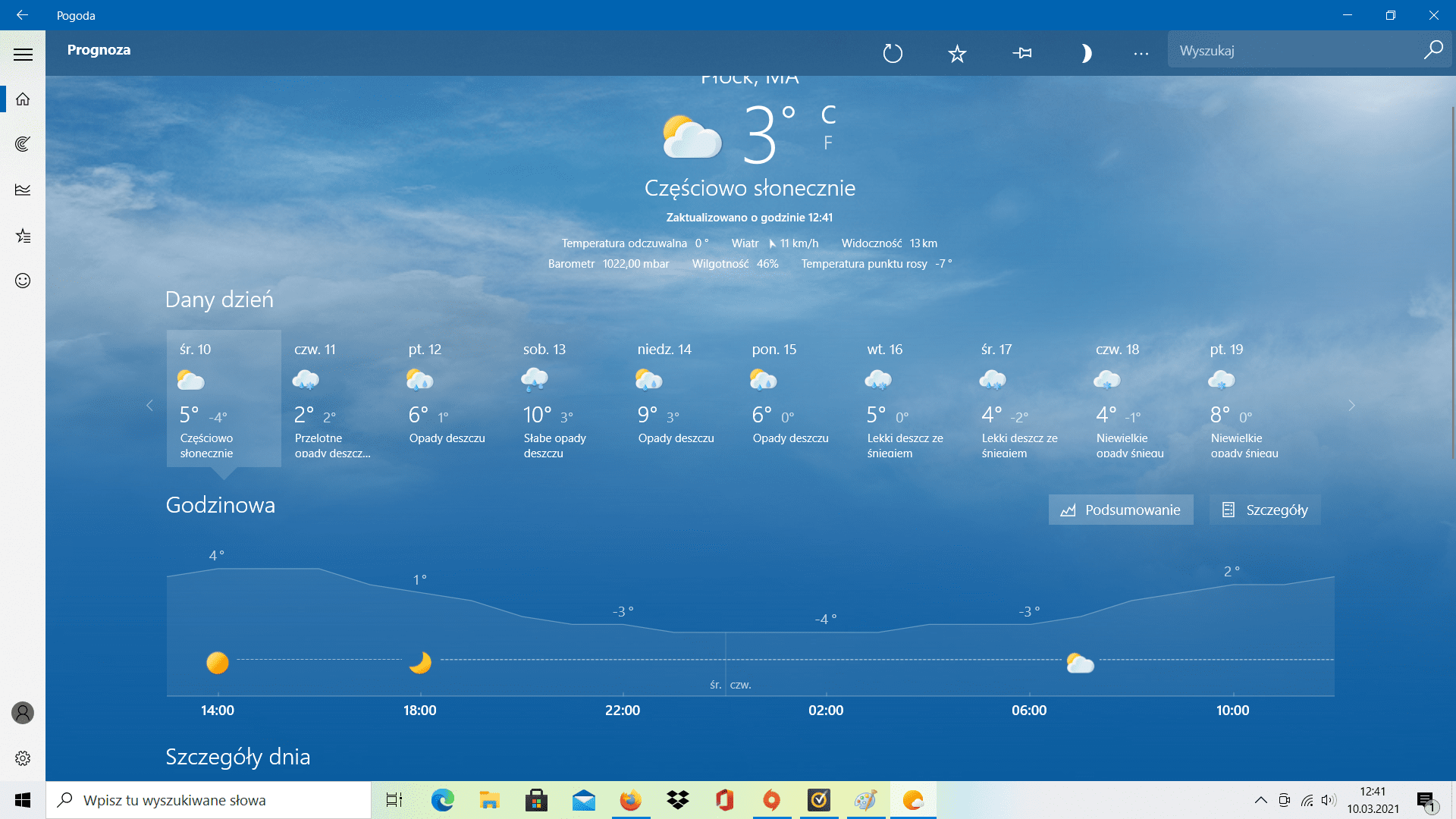Viewport: 1456px width, 819px height.
Task: Show next days with right arrow
Action: (x=1351, y=406)
